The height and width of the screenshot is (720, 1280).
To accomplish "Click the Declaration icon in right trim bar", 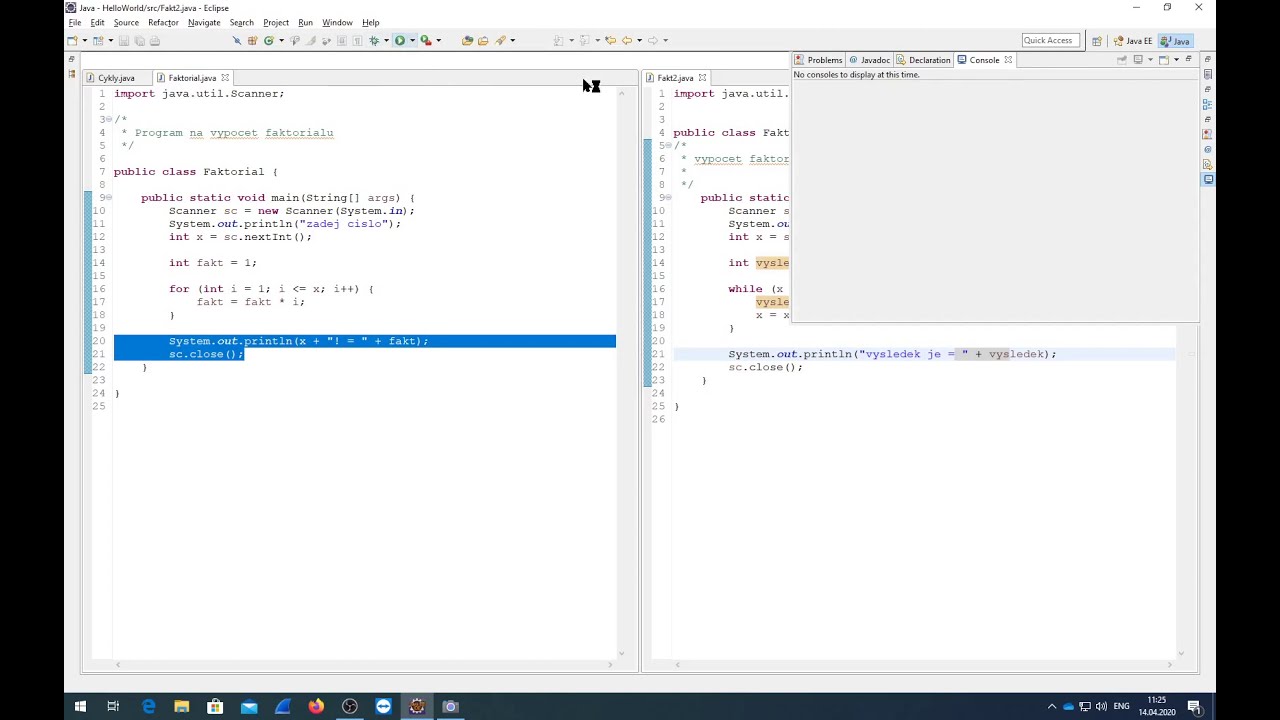I will [1208, 164].
